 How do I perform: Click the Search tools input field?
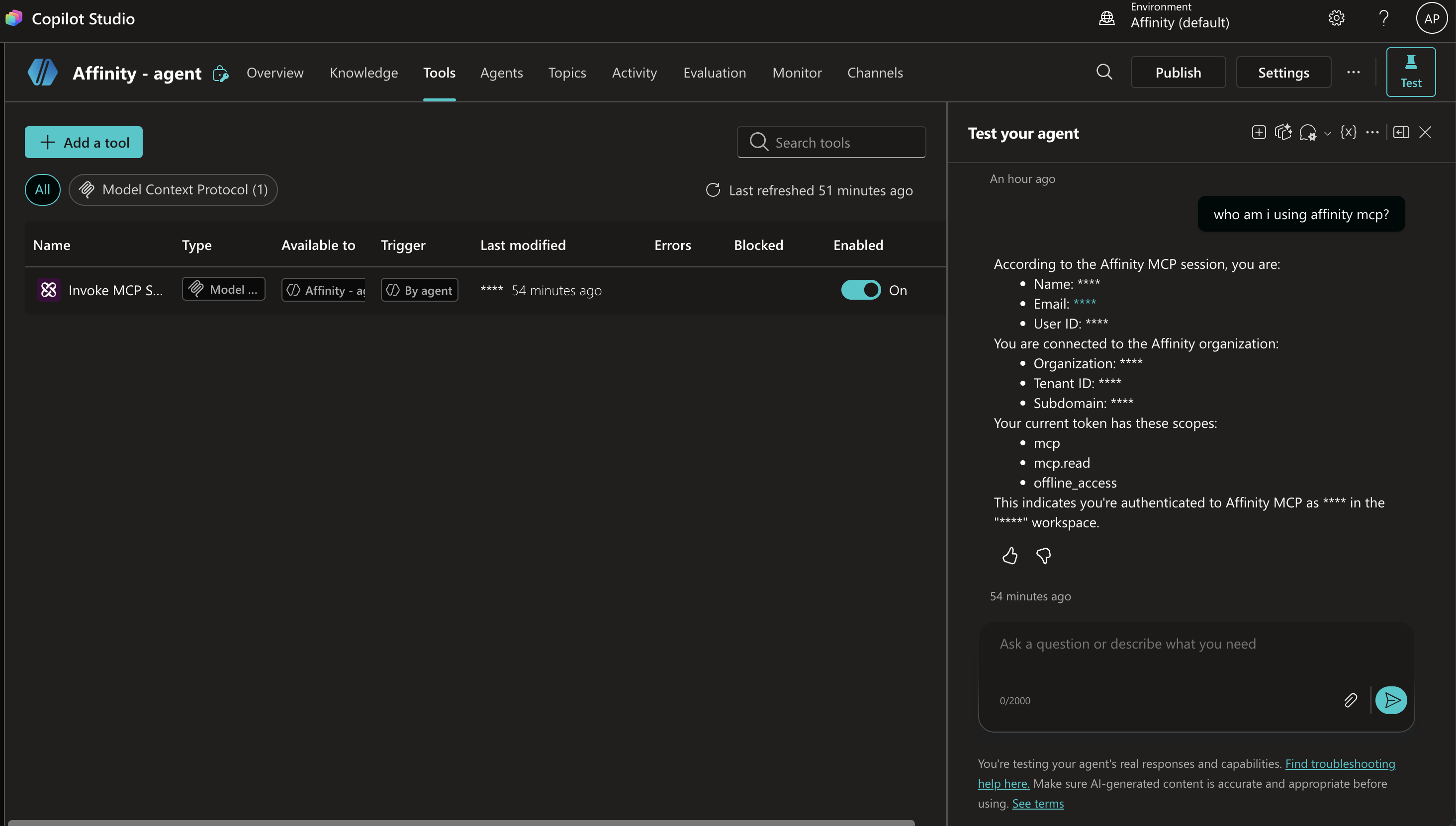[x=831, y=142]
